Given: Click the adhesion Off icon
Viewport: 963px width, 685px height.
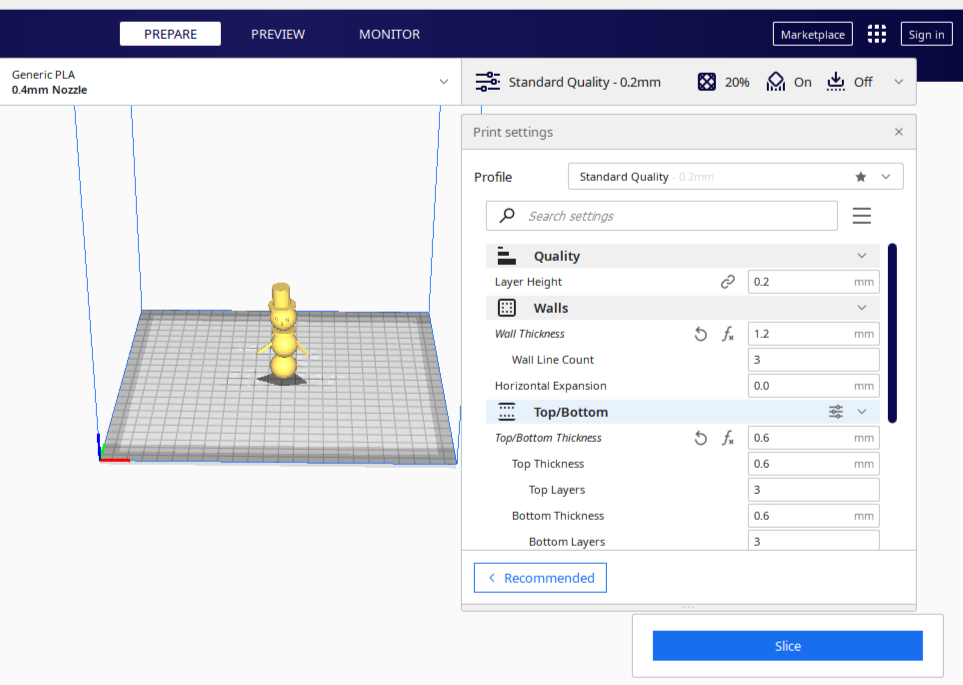Looking at the screenshot, I should 835,82.
